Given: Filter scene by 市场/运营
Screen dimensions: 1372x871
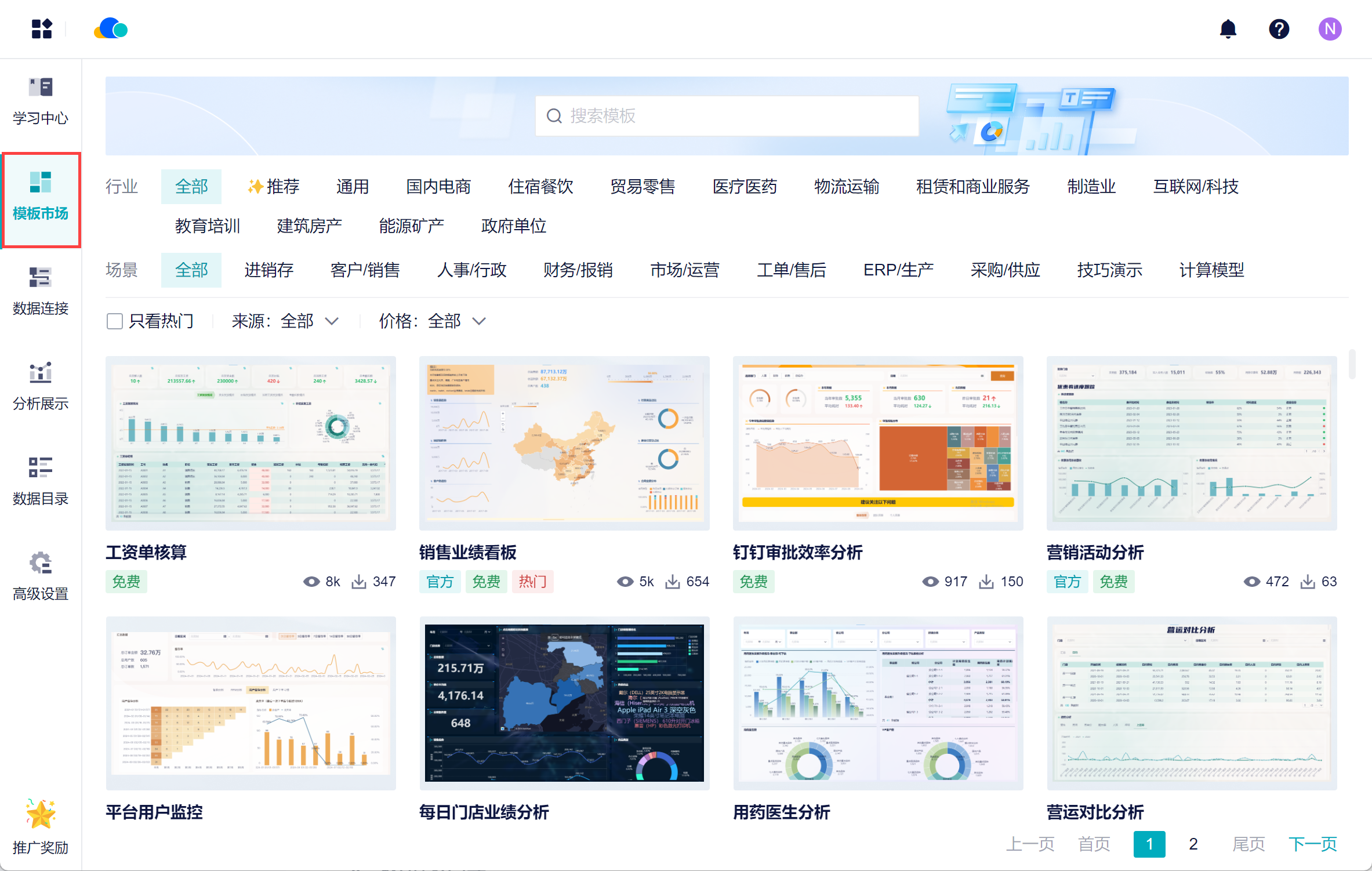Looking at the screenshot, I should (685, 270).
